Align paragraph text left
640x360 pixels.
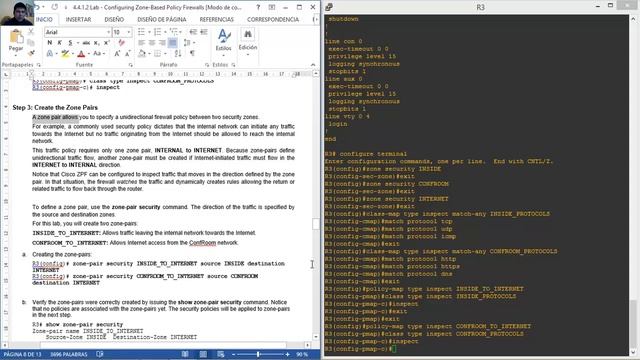coord(141,42)
